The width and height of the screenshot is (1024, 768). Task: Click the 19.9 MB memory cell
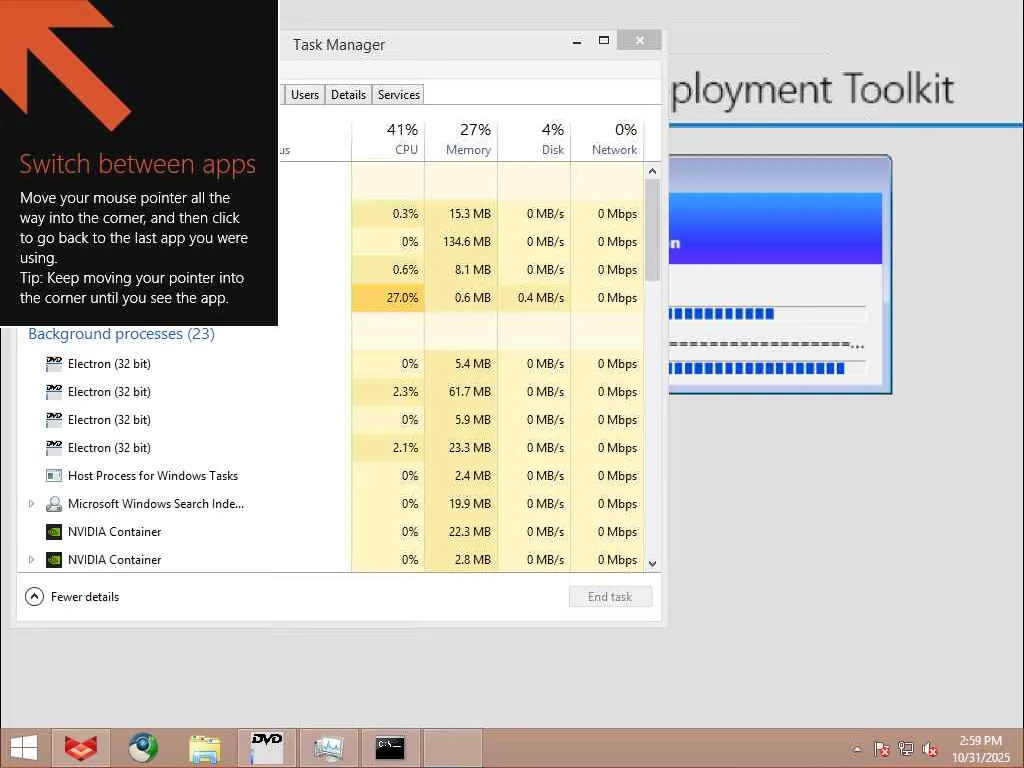(461, 504)
